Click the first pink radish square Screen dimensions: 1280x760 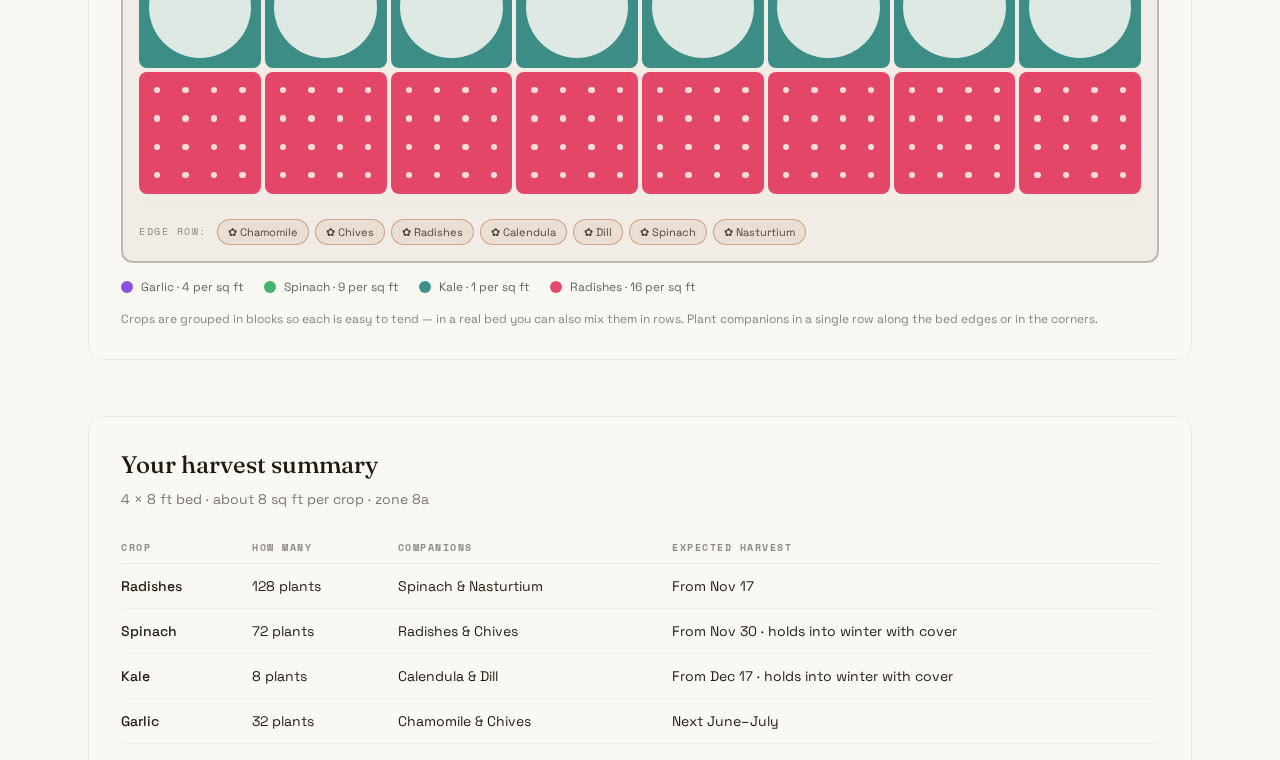[200, 133]
